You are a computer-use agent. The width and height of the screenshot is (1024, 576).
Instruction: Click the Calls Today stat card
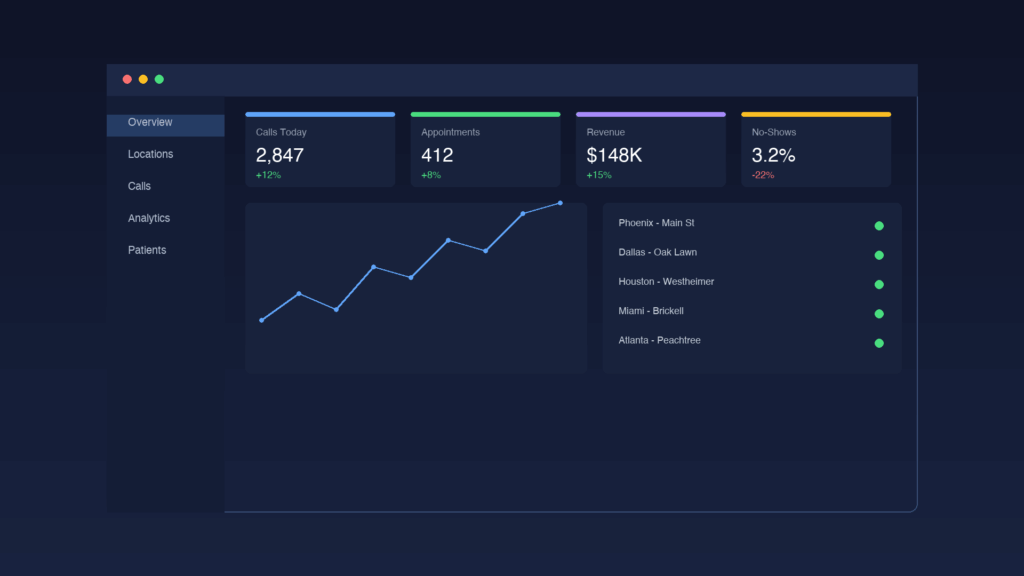[320, 150]
